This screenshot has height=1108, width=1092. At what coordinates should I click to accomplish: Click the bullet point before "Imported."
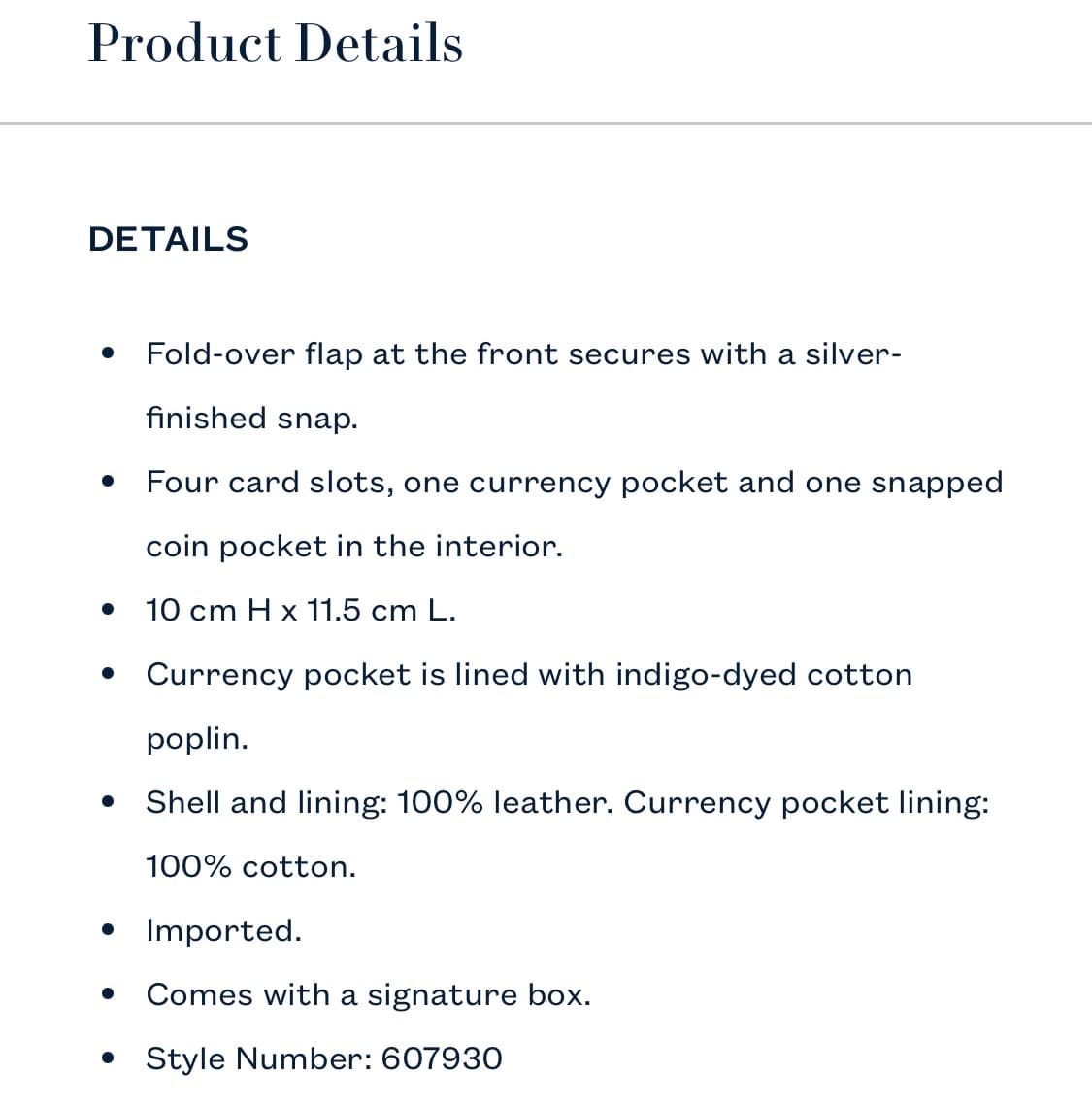[109, 930]
